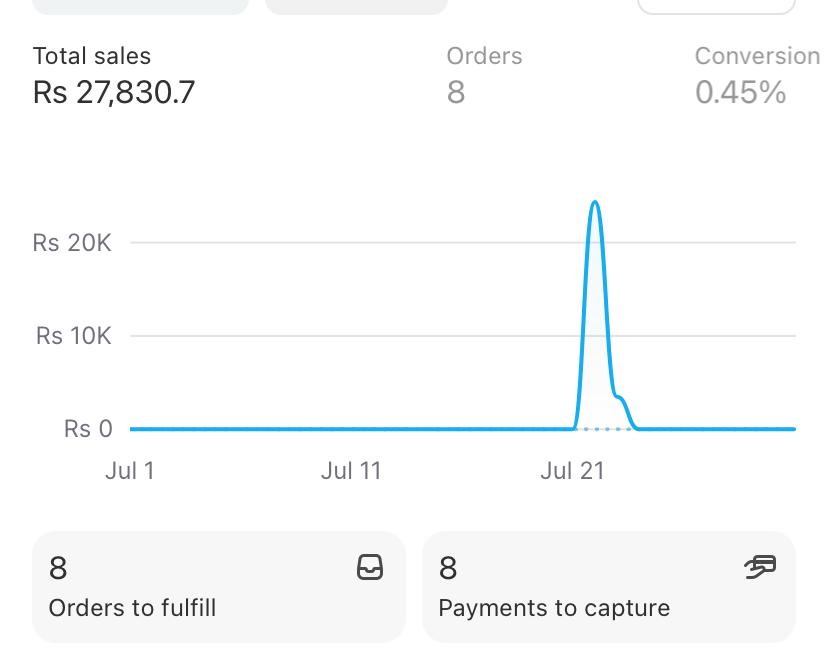Click the Rs 20K axis label
828x657 pixels.
pos(72,243)
